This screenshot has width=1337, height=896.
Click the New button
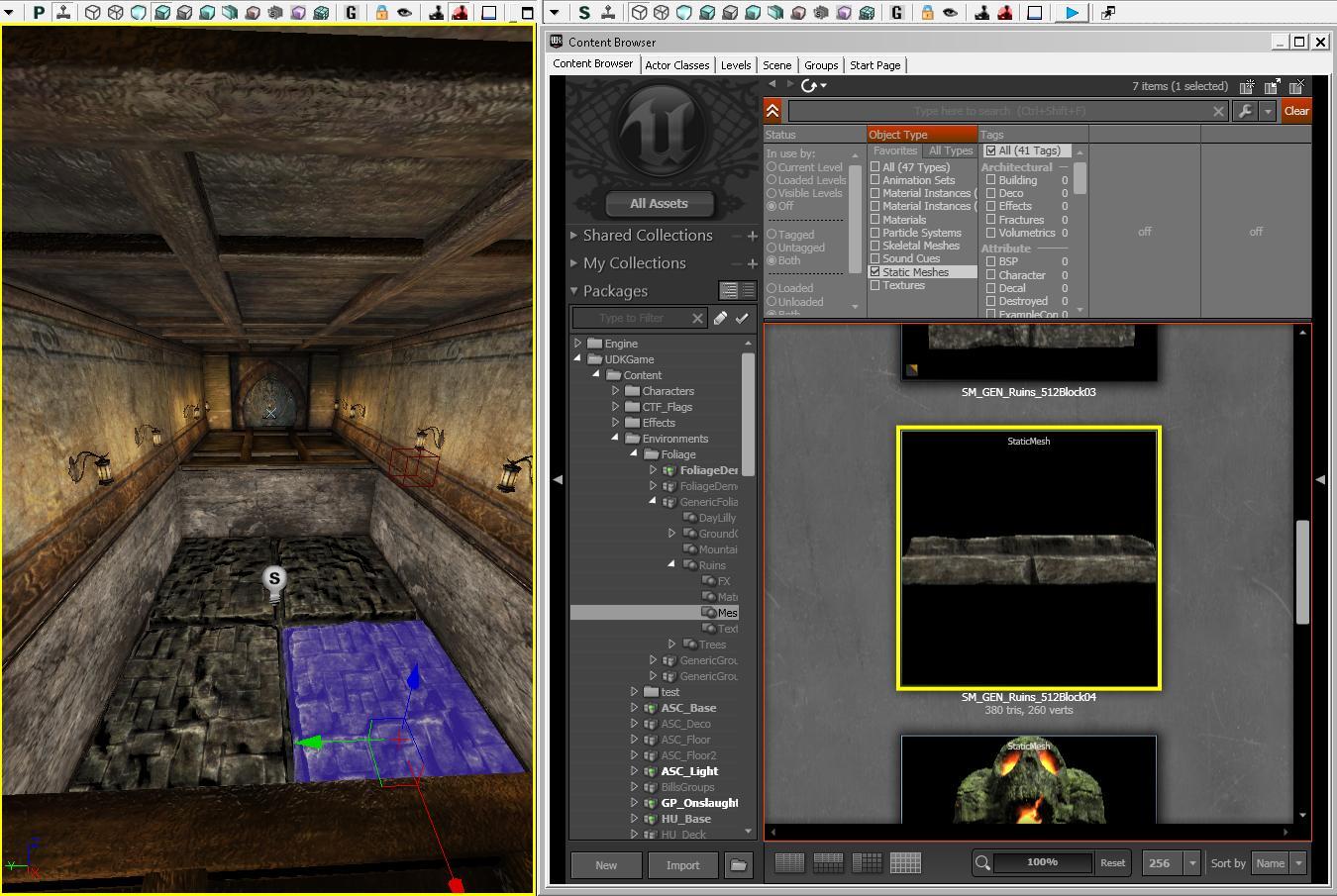[x=606, y=864]
